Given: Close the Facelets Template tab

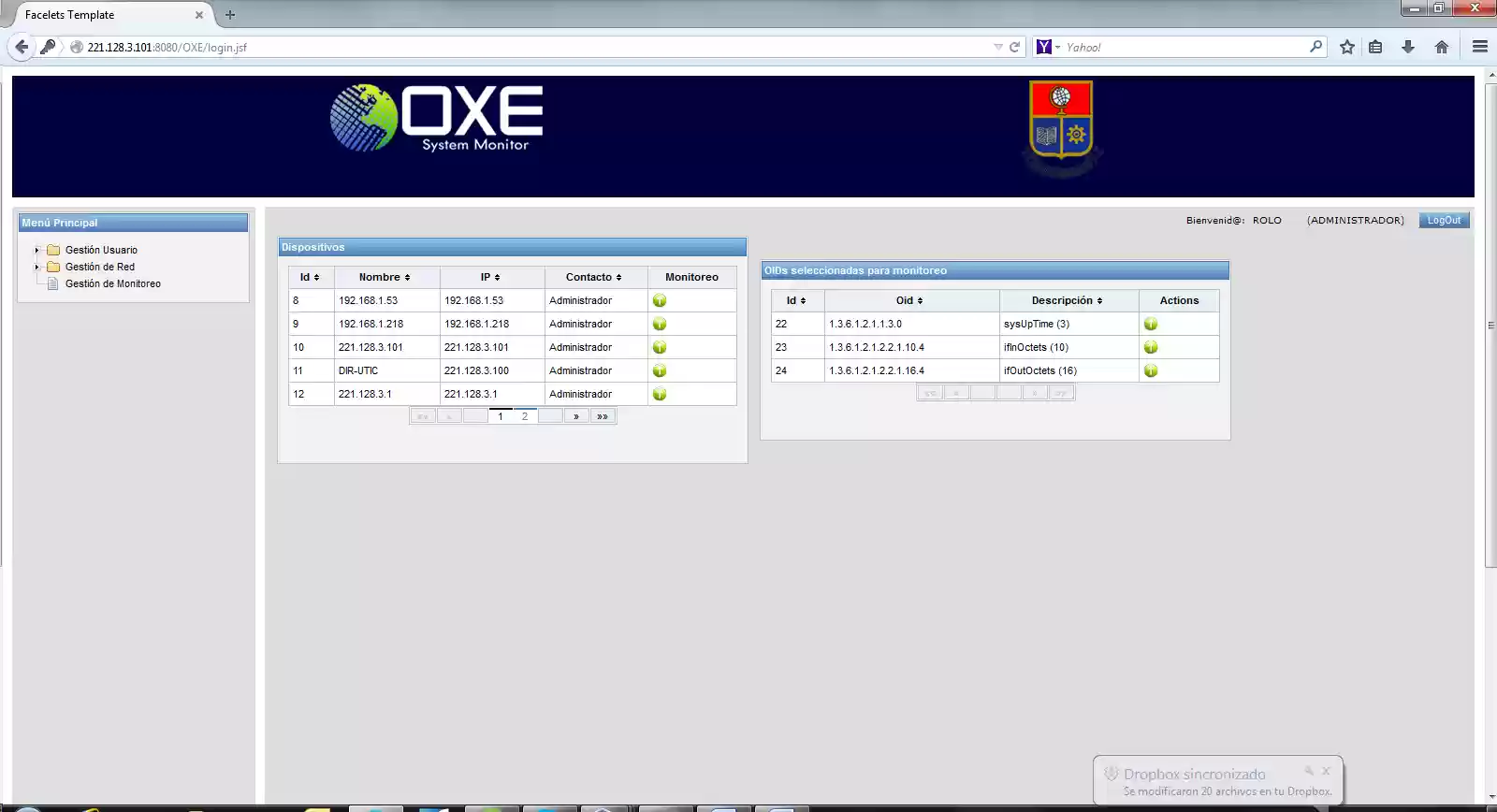Looking at the screenshot, I should (199, 15).
